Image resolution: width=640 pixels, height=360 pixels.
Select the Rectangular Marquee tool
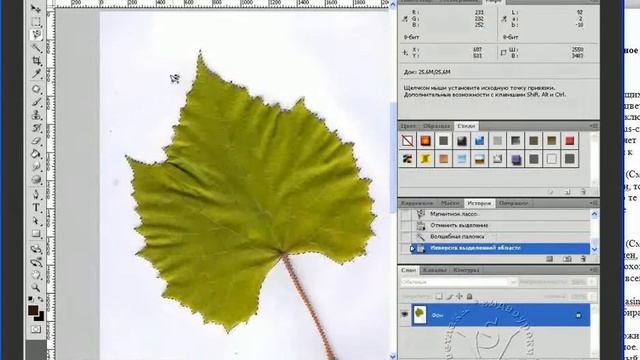tap(36, 22)
